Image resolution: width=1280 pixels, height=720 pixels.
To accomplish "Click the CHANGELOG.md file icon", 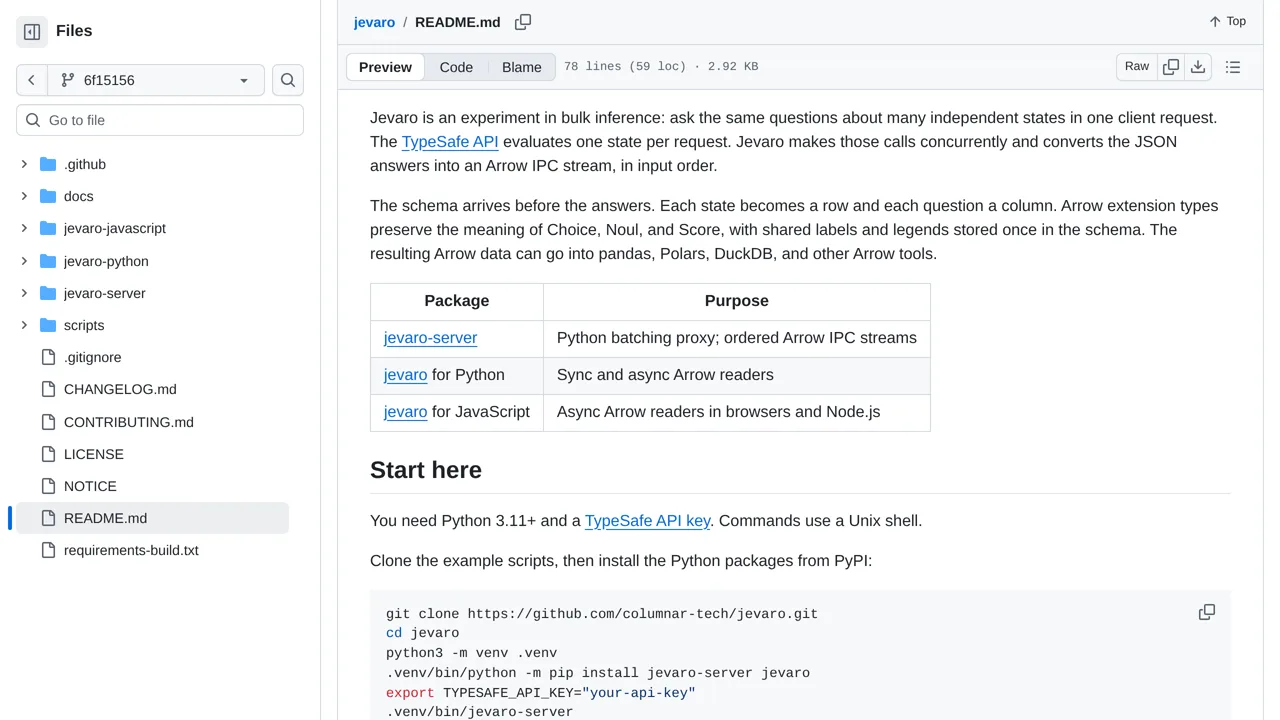I will [x=48, y=389].
